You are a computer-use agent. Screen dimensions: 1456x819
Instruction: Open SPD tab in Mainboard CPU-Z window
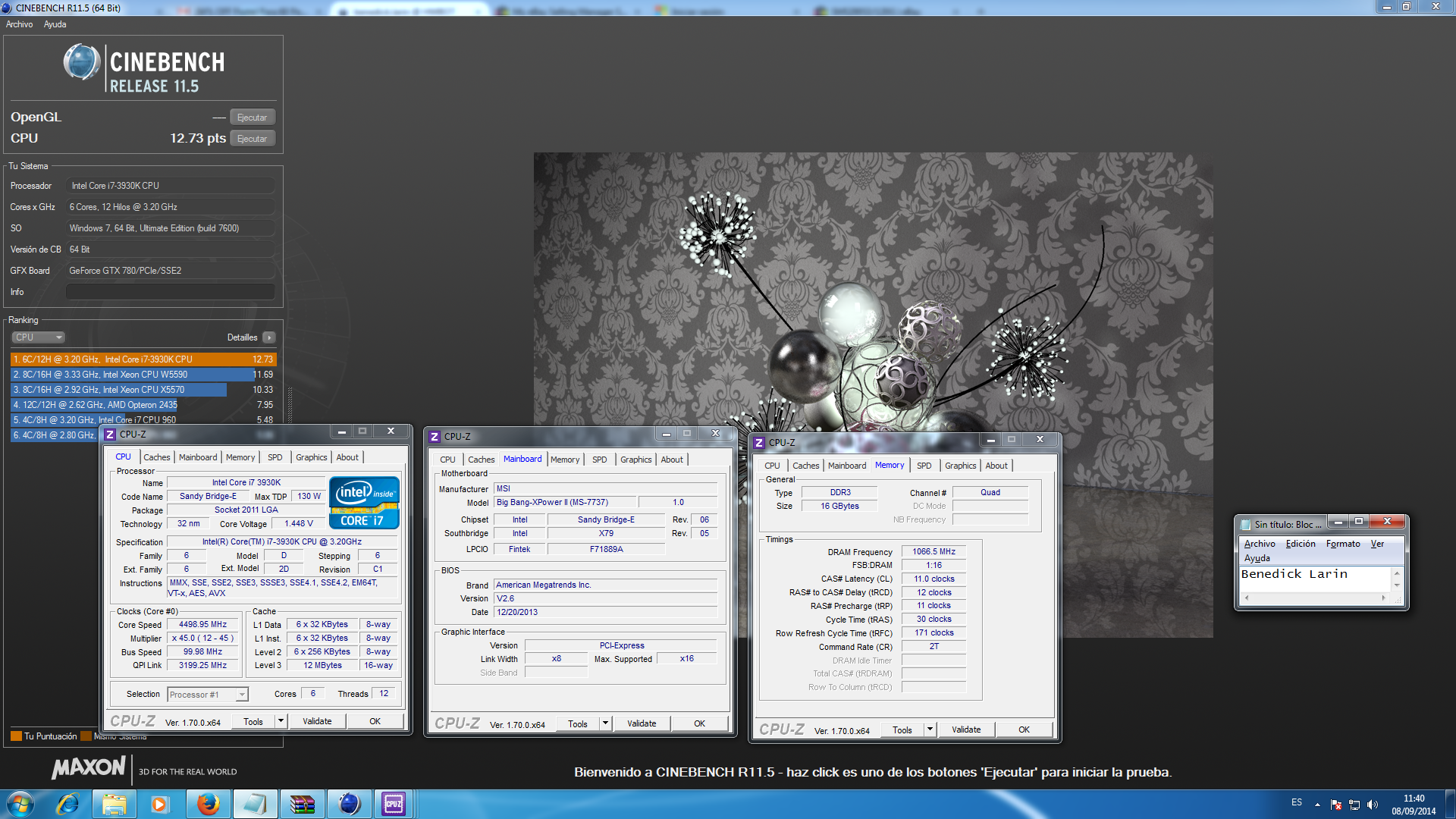(600, 460)
